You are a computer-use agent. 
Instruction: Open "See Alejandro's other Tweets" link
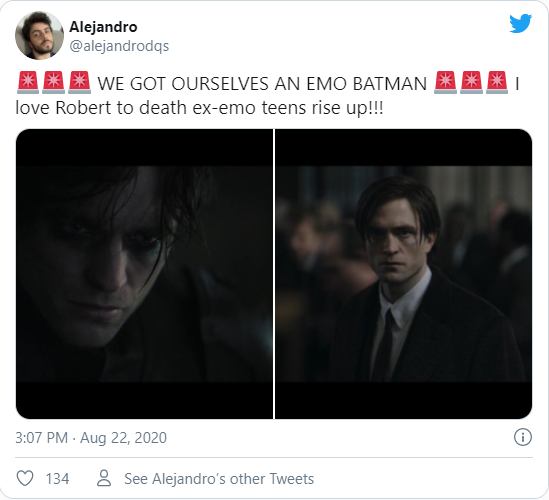[x=219, y=479]
